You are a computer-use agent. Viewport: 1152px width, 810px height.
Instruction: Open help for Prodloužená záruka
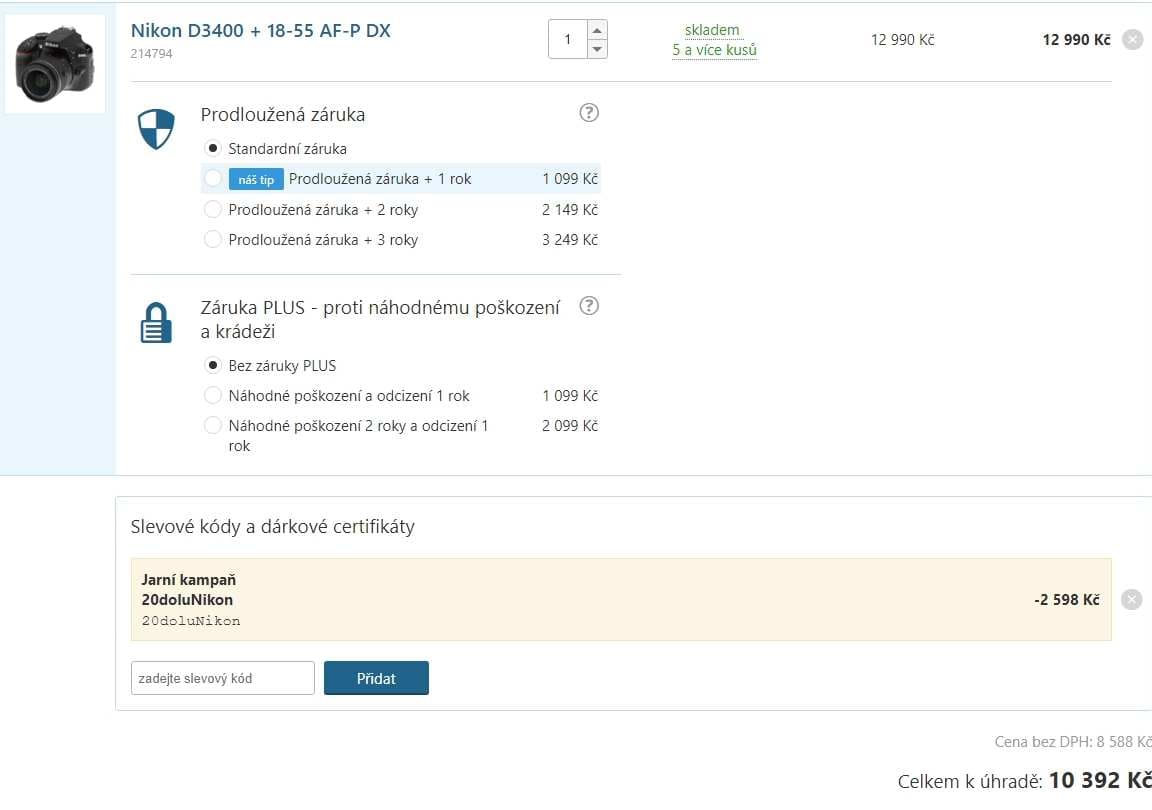[x=588, y=112]
